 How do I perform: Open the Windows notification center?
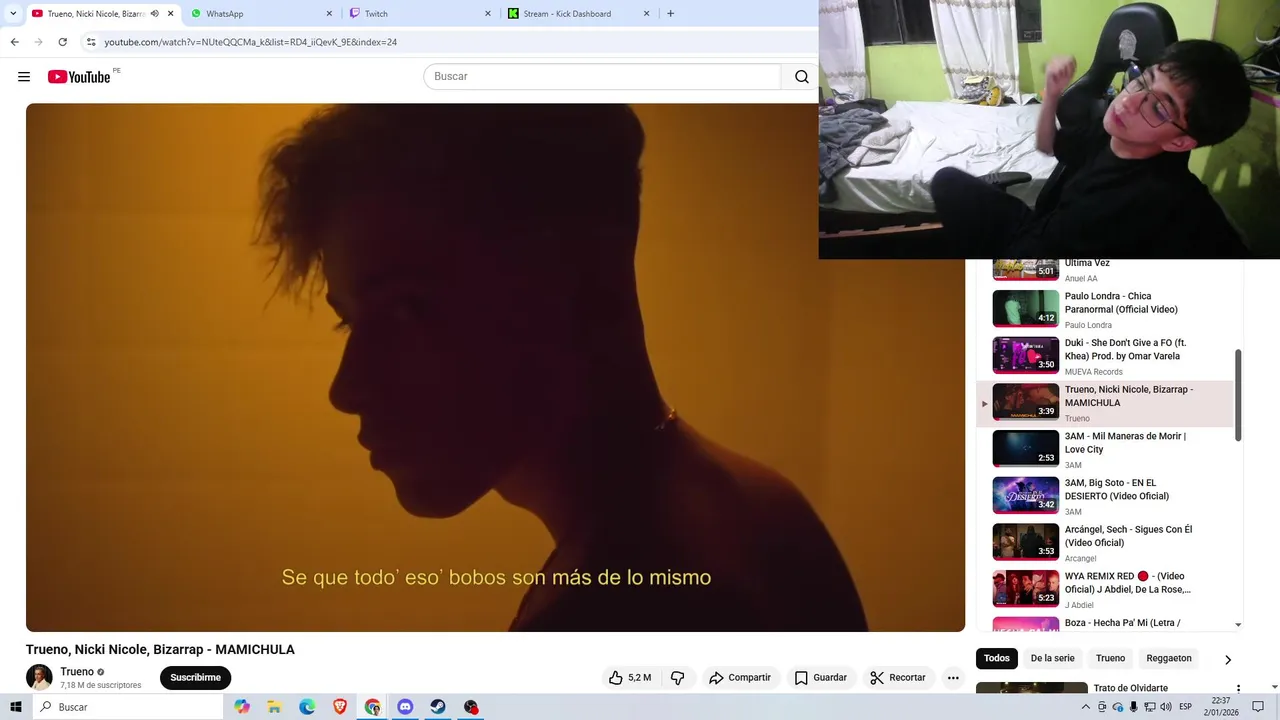coord(1258,707)
